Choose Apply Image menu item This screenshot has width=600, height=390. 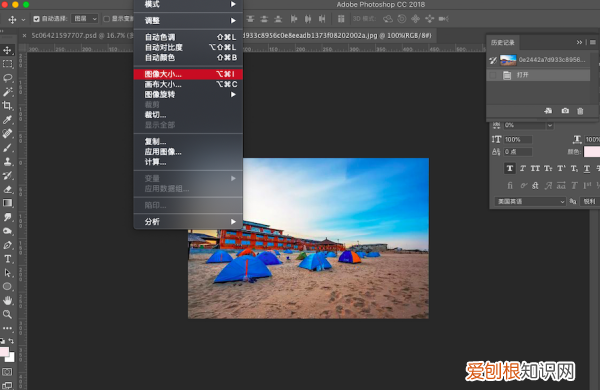click(188, 152)
